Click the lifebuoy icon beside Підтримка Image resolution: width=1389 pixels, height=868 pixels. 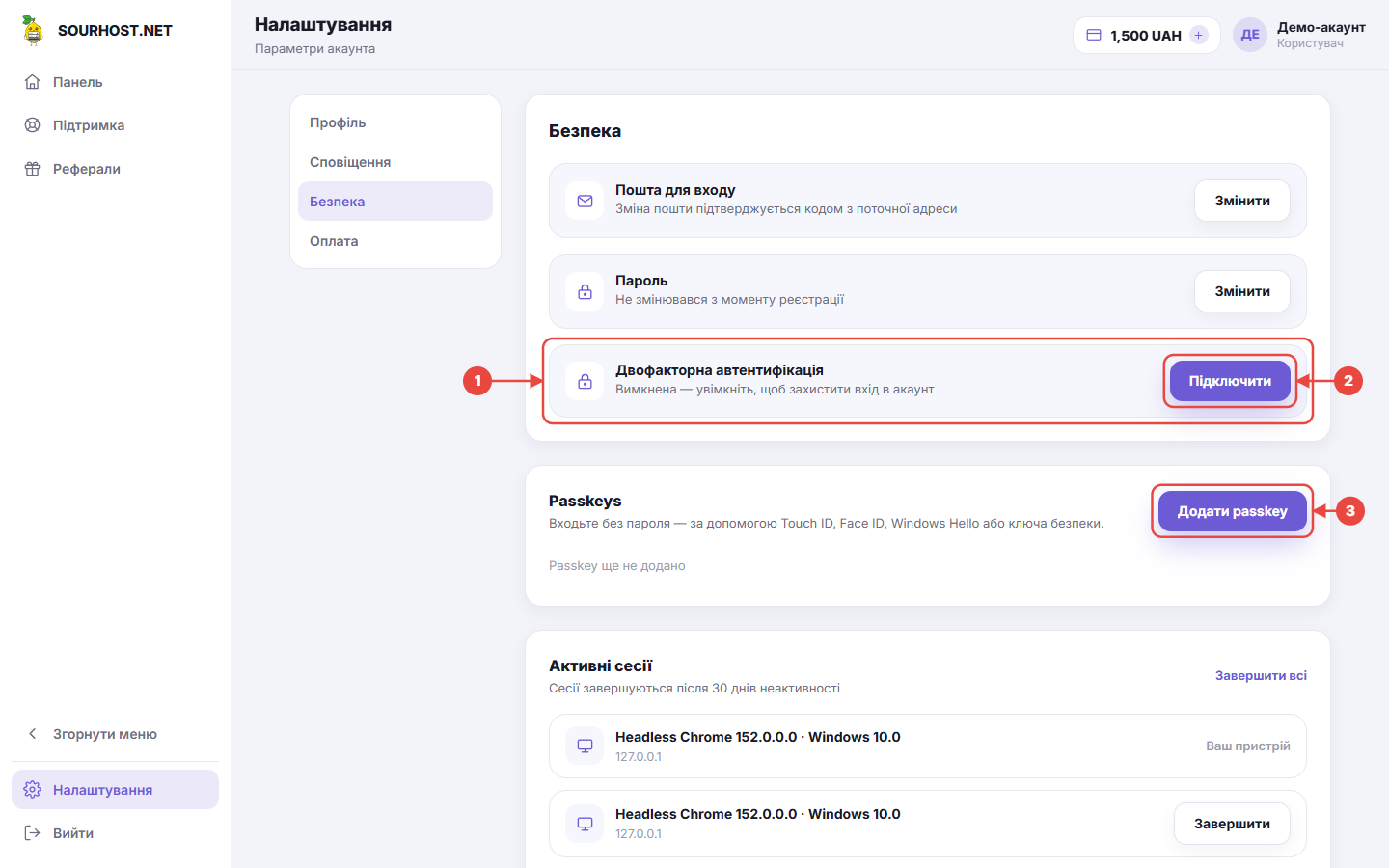coord(32,125)
